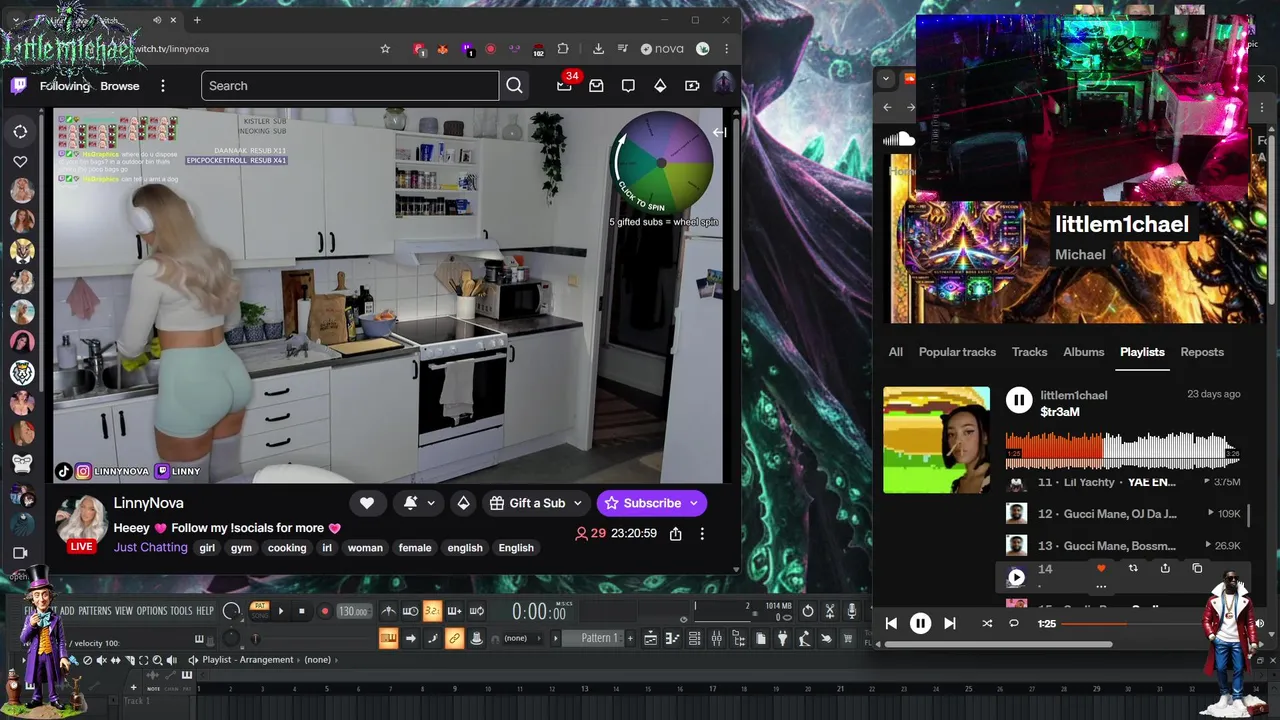Open FL Studio VIEW menu
The image size is (1280, 720).
tap(124, 611)
